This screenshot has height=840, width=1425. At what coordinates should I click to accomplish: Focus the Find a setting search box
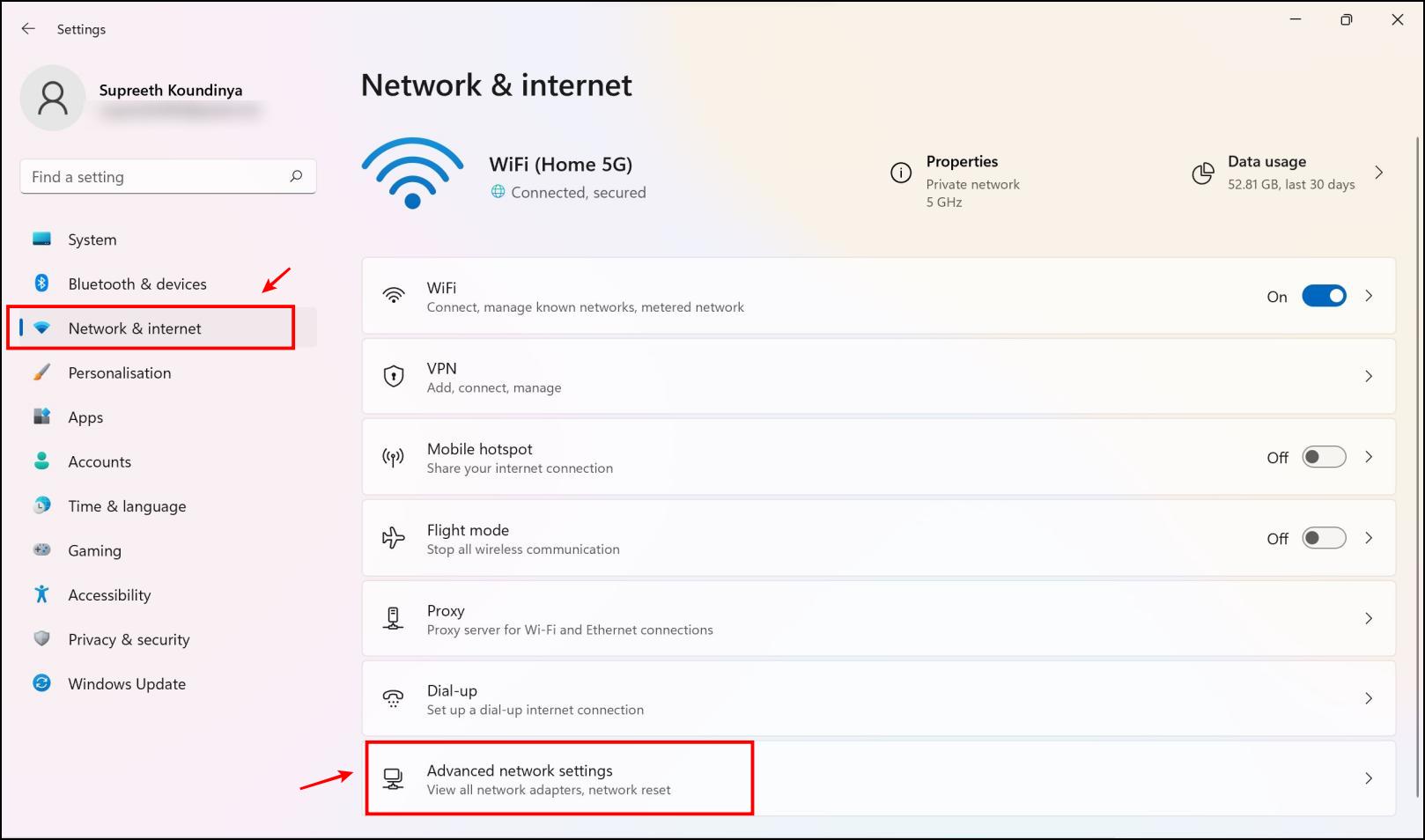[x=168, y=176]
